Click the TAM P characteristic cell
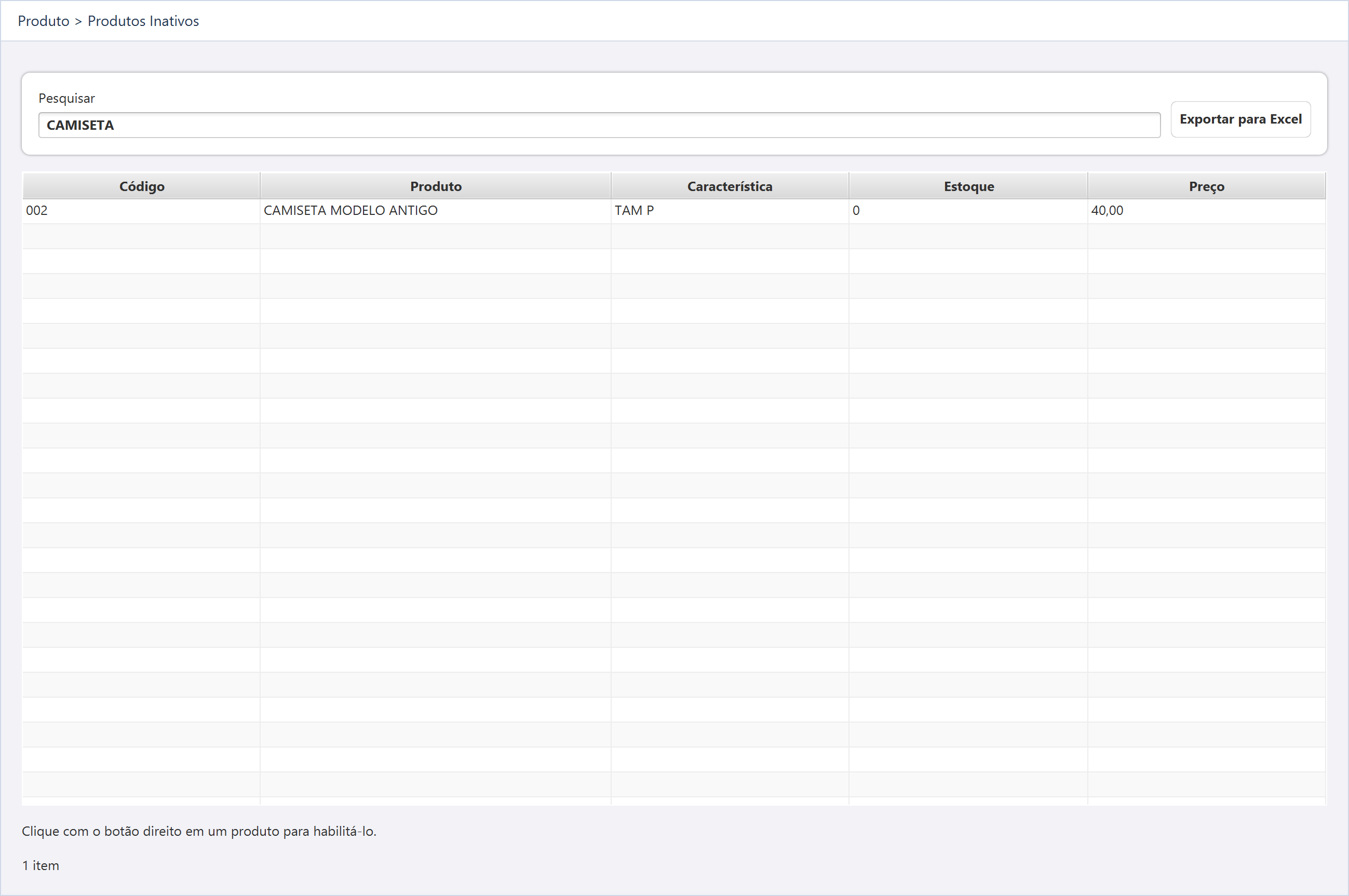The width and height of the screenshot is (1349, 896). [x=730, y=211]
